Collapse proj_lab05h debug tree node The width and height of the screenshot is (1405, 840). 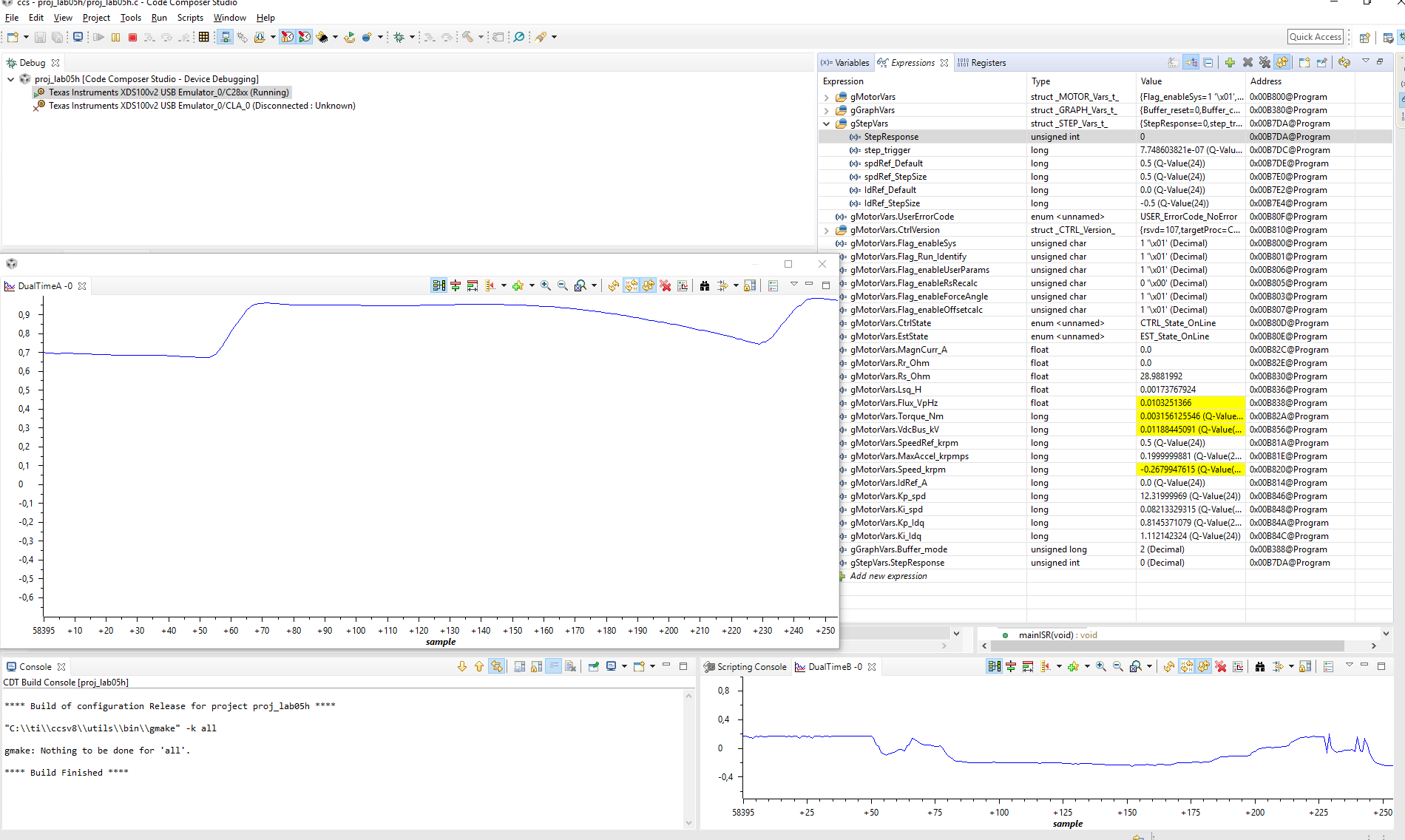tap(10, 79)
